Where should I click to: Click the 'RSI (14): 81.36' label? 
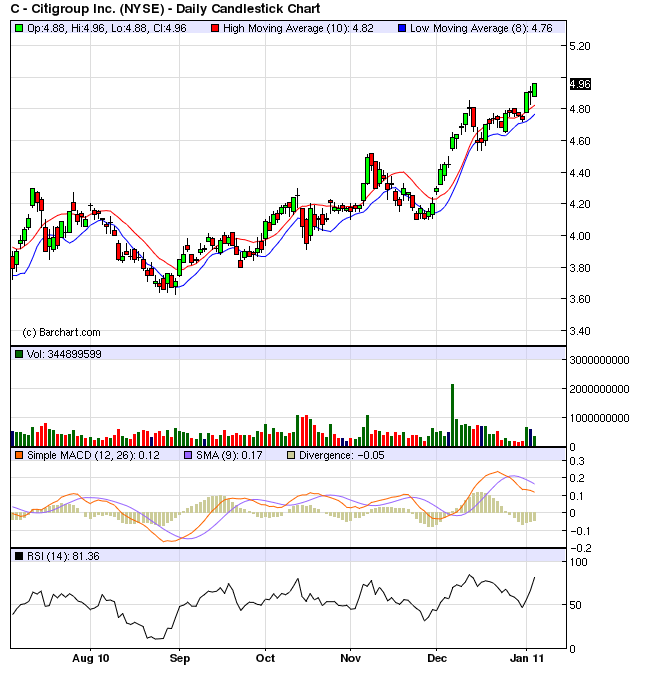tap(63, 556)
